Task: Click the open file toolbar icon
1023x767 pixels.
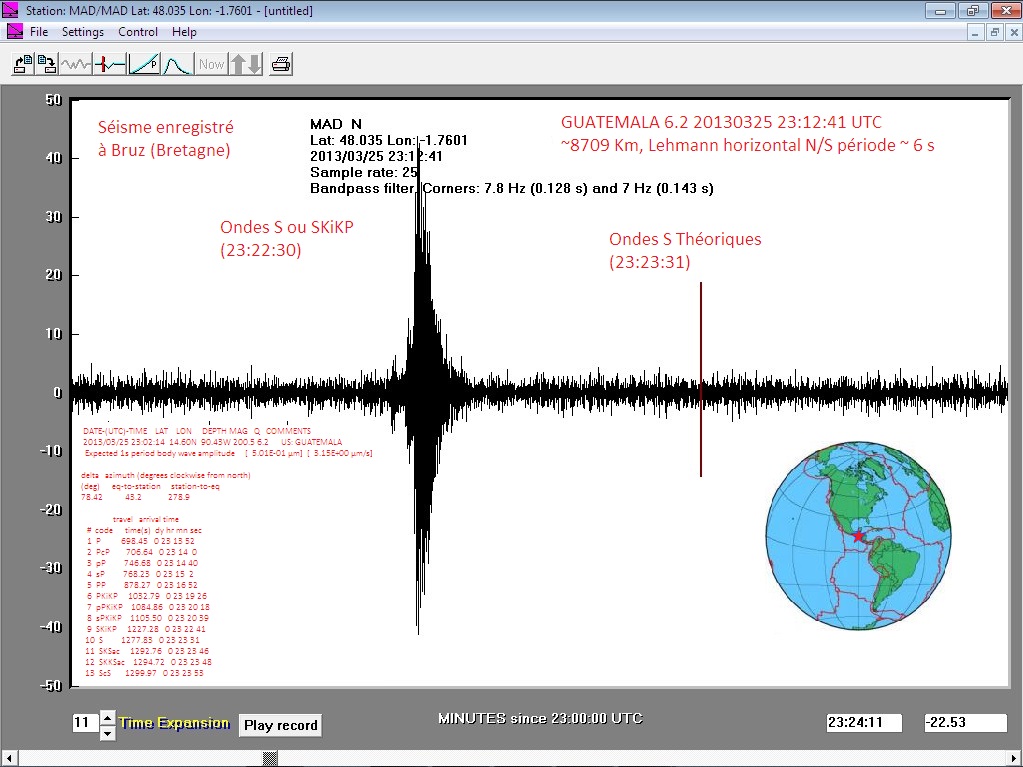Action: (x=21, y=64)
